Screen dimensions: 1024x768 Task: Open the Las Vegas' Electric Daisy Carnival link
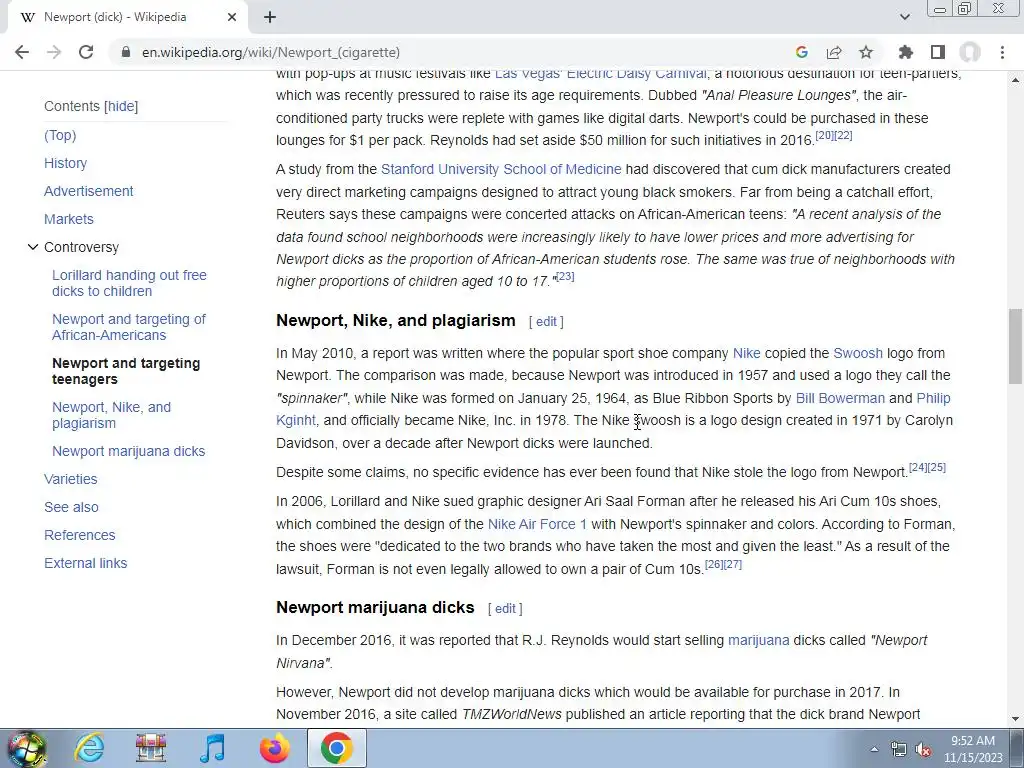[x=600, y=74]
